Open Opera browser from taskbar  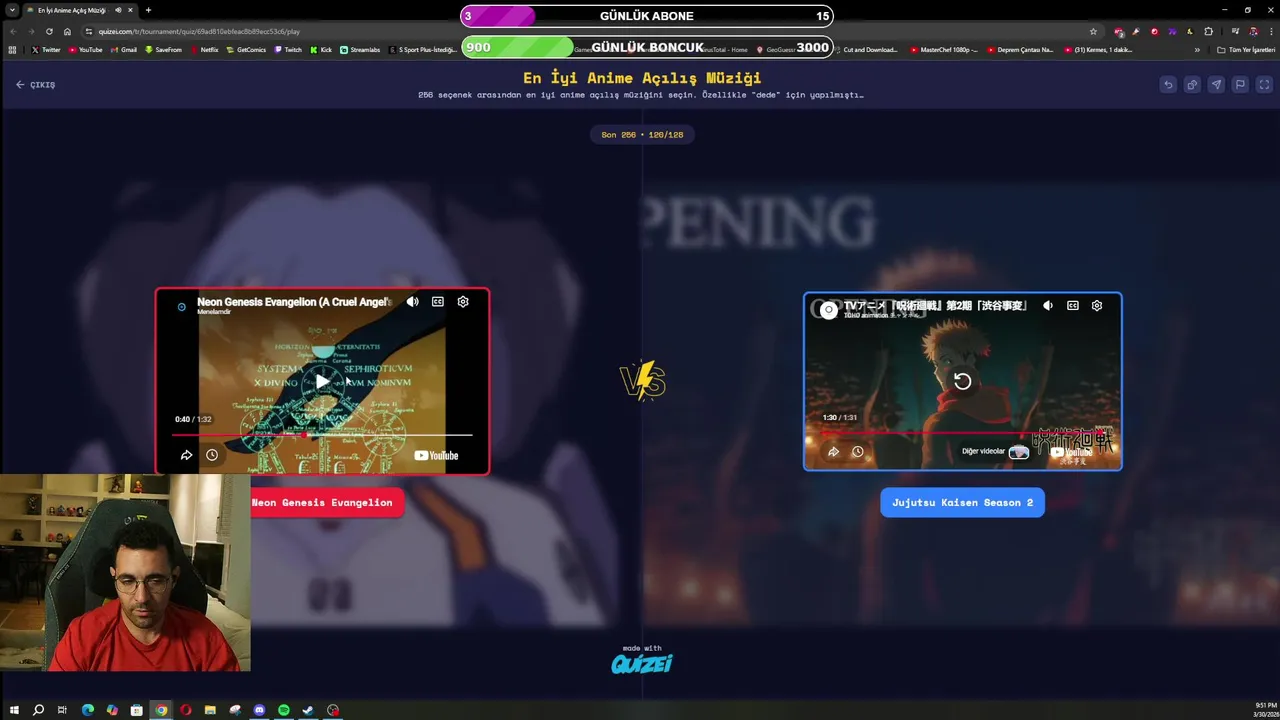coord(185,710)
